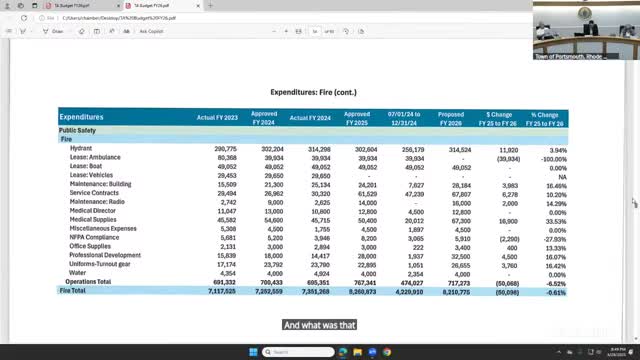This screenshot has width=640, height=360.
Task: Click the Actual FY 2023 column header
Action: [217, 118]
